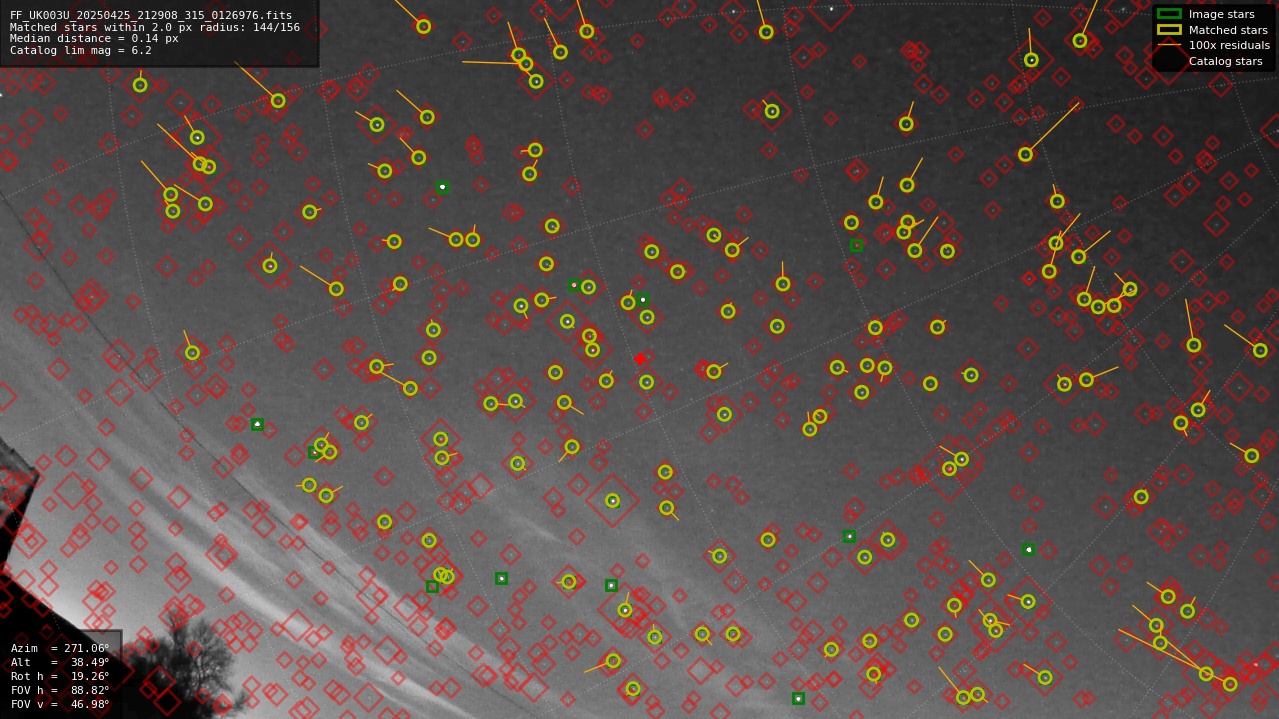Click the orange 100x residuals legend line

tap(1168, 45)
